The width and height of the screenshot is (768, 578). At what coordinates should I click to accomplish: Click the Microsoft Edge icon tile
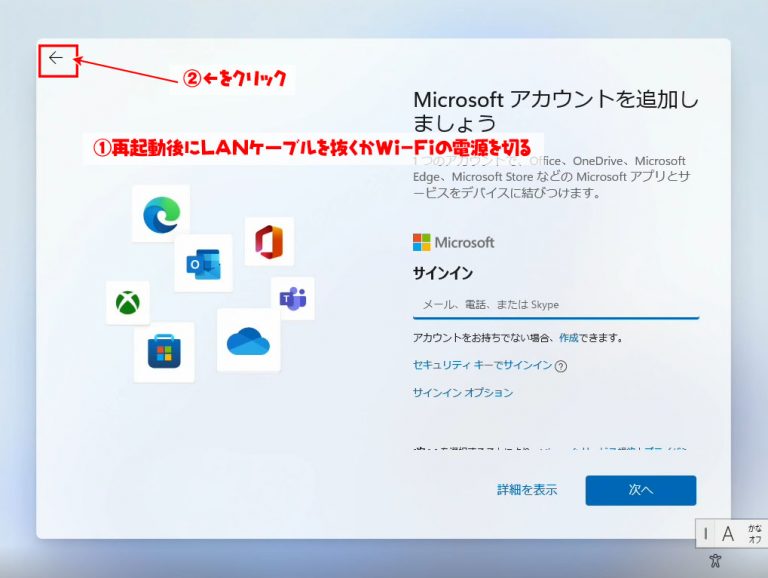coord(161,214)
